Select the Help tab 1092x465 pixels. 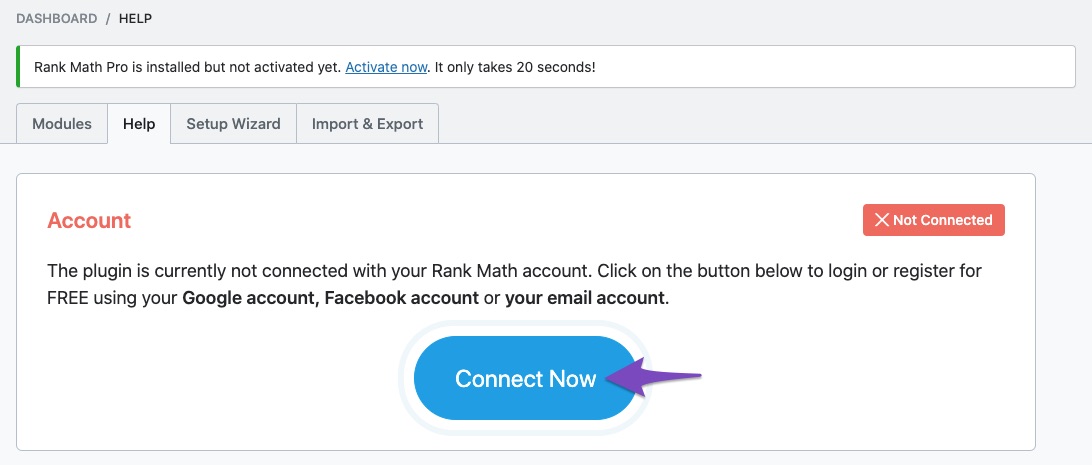pyautogui.click(x=139, y=124)
